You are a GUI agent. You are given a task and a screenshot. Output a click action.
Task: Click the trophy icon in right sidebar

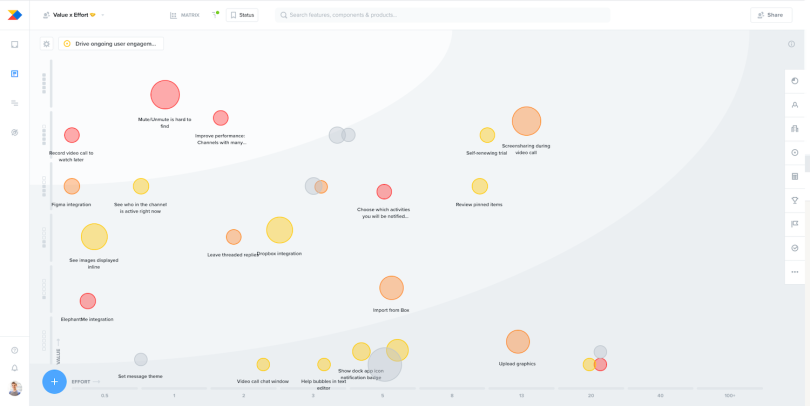(x=795, y=200)
